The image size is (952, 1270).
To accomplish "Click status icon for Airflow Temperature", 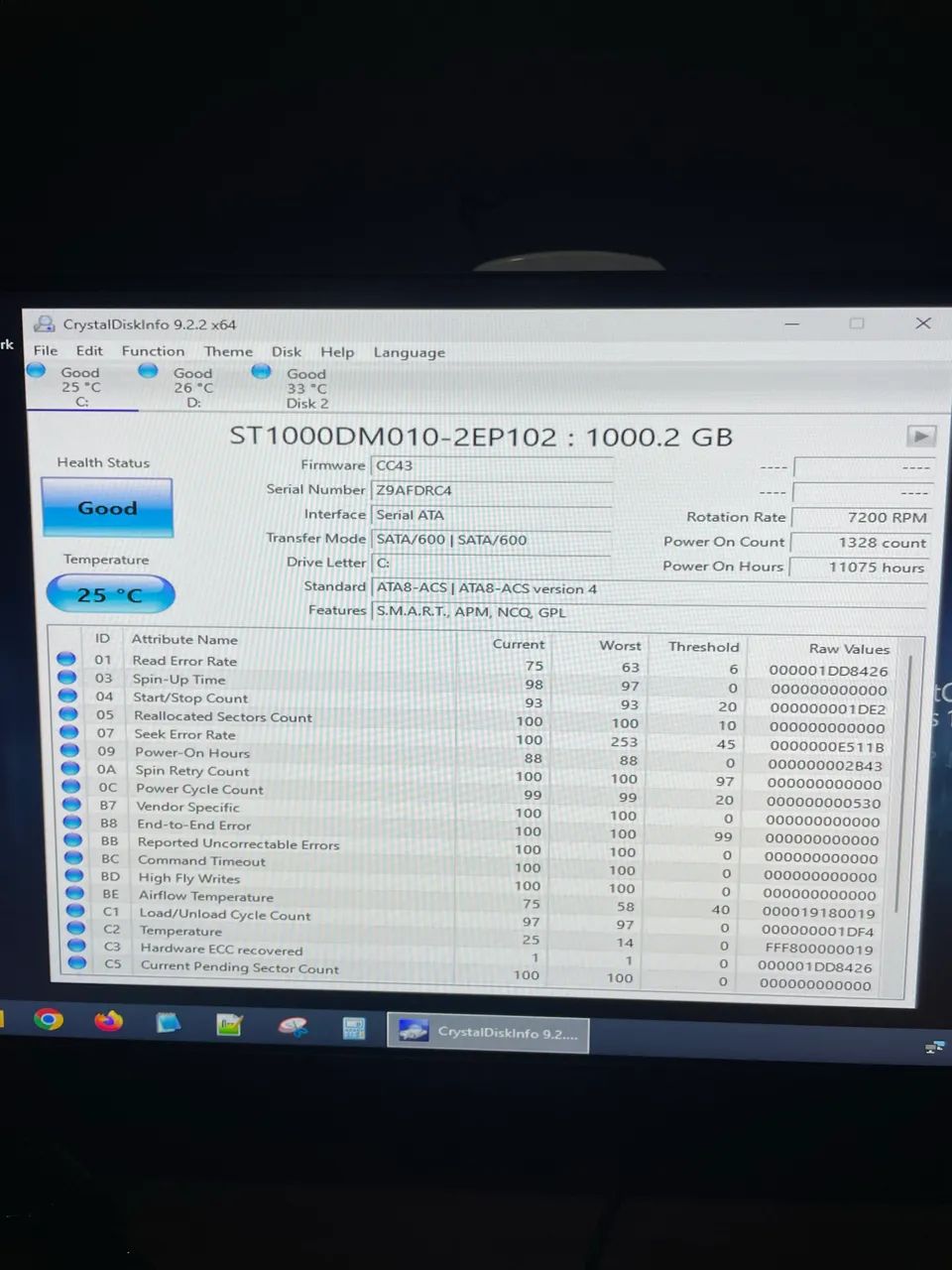I will [75, 893].
